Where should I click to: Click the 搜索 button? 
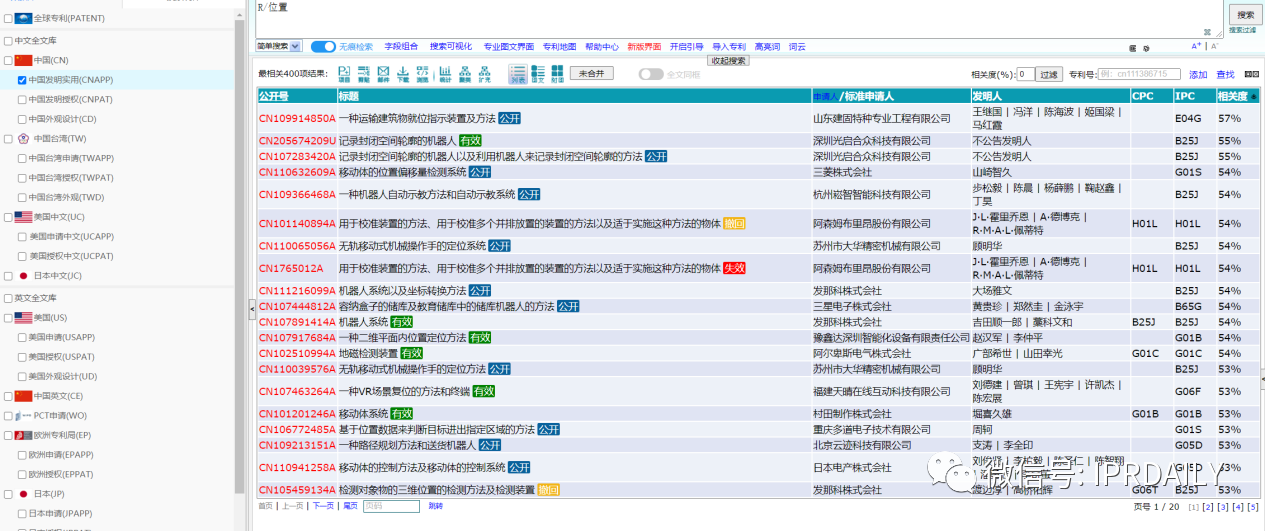click(x=1245, y=15)
